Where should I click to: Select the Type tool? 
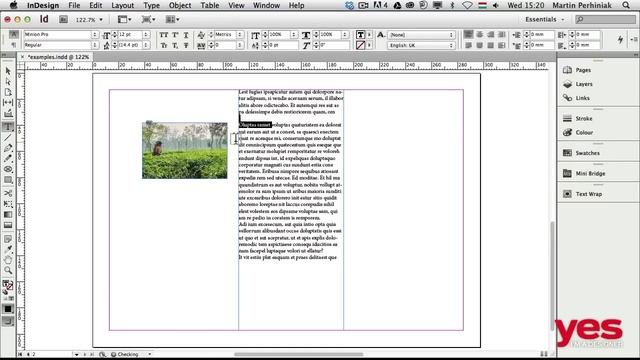[8, 127]
